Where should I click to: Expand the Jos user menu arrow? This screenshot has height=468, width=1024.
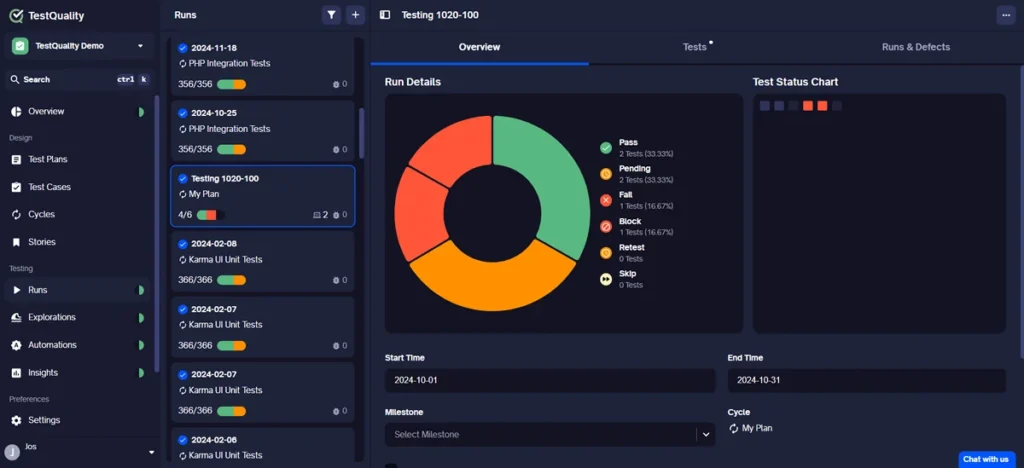pos(152,452)
